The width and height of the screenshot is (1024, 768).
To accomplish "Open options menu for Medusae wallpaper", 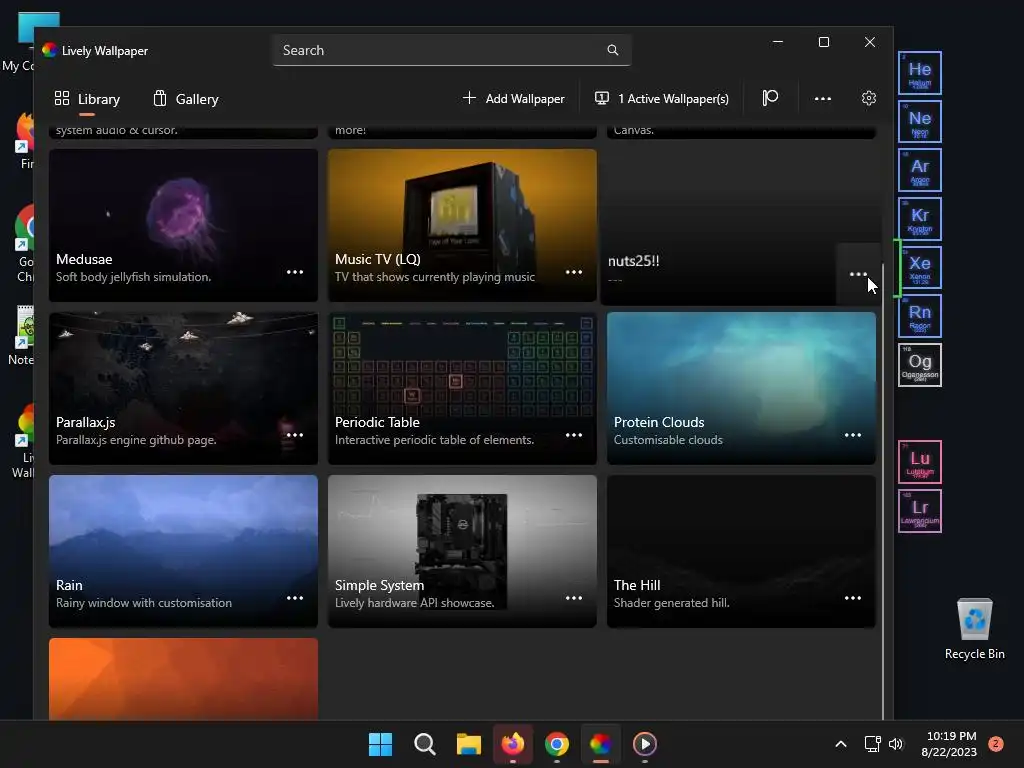I will tap(295, 272).
